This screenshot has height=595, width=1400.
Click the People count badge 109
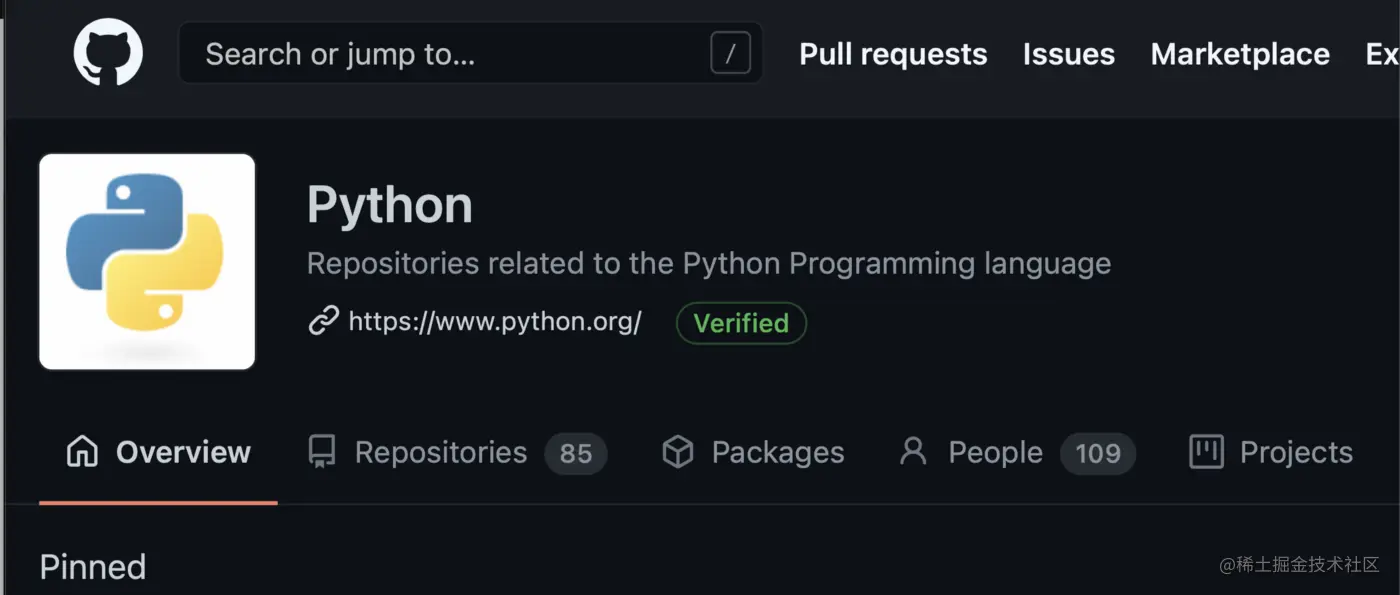click(x=1097, y=453)
